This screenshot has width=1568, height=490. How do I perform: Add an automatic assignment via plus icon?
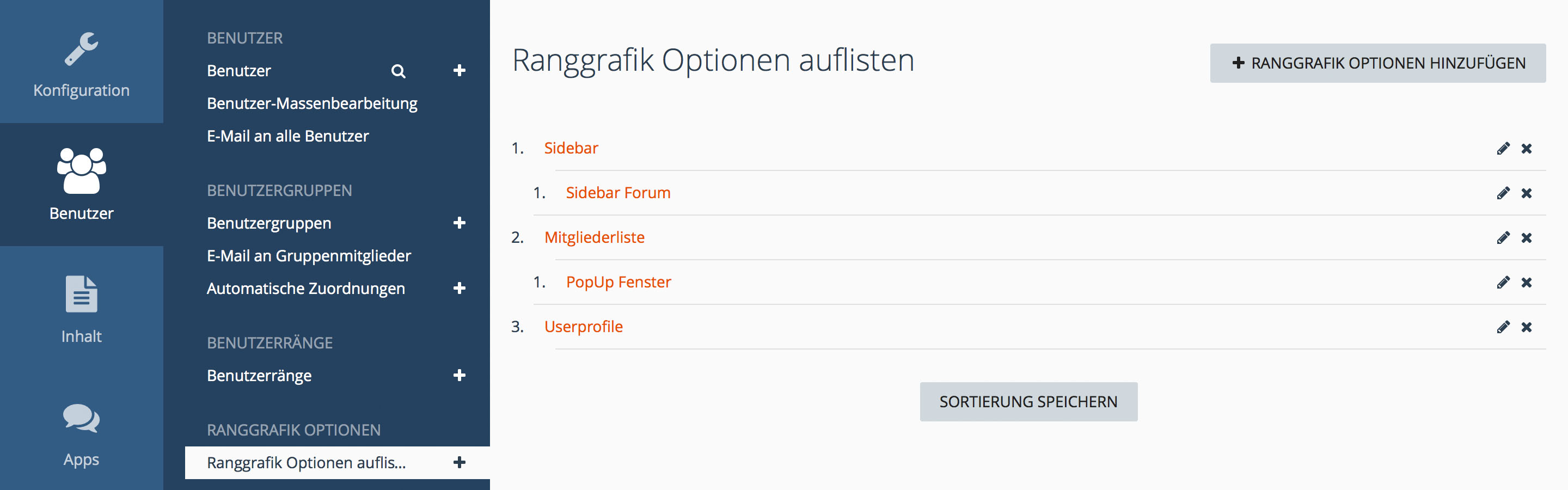pos(460,288)
